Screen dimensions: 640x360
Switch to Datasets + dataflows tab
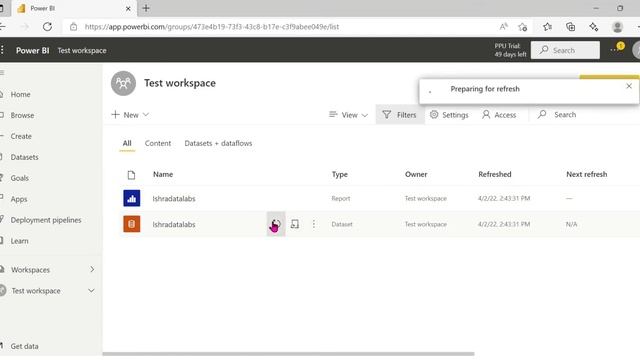coord(218,143)
